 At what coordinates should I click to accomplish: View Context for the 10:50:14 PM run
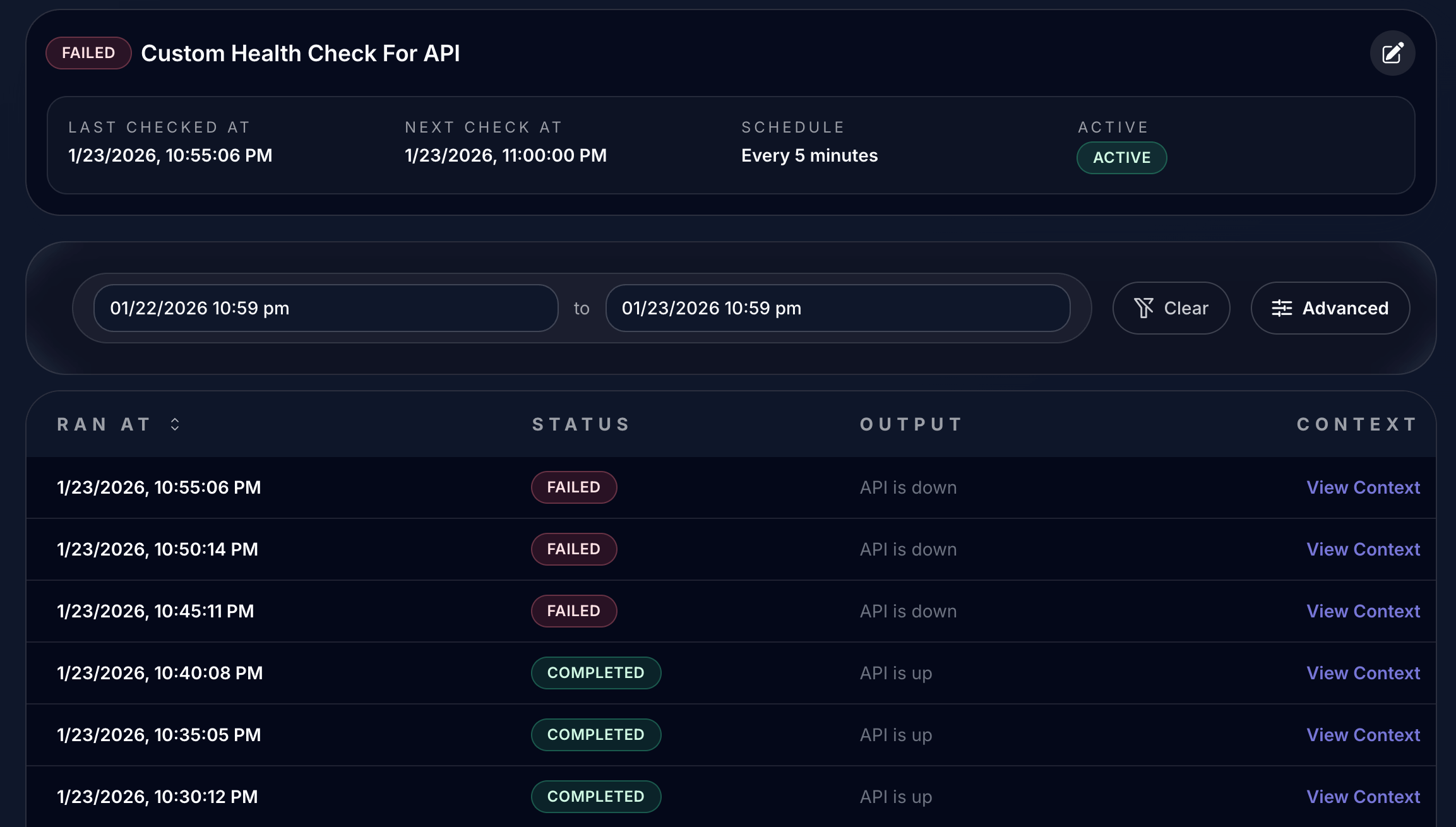click(1363, 549)
